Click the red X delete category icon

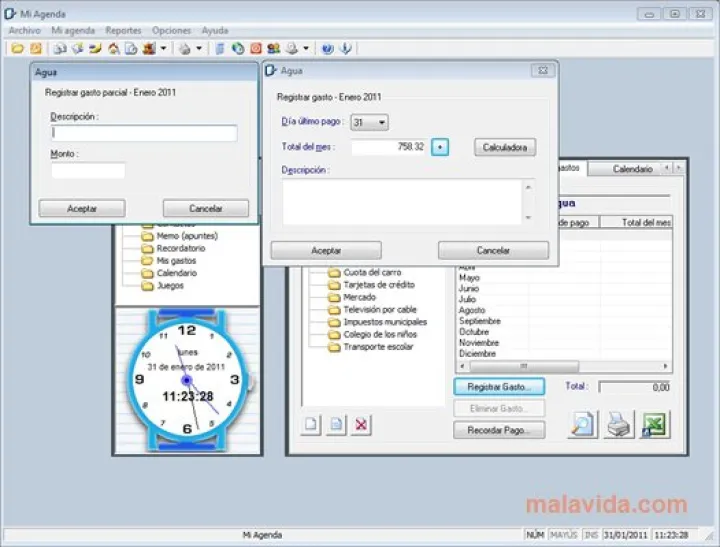pyautogui.click(x=361, y=425)
